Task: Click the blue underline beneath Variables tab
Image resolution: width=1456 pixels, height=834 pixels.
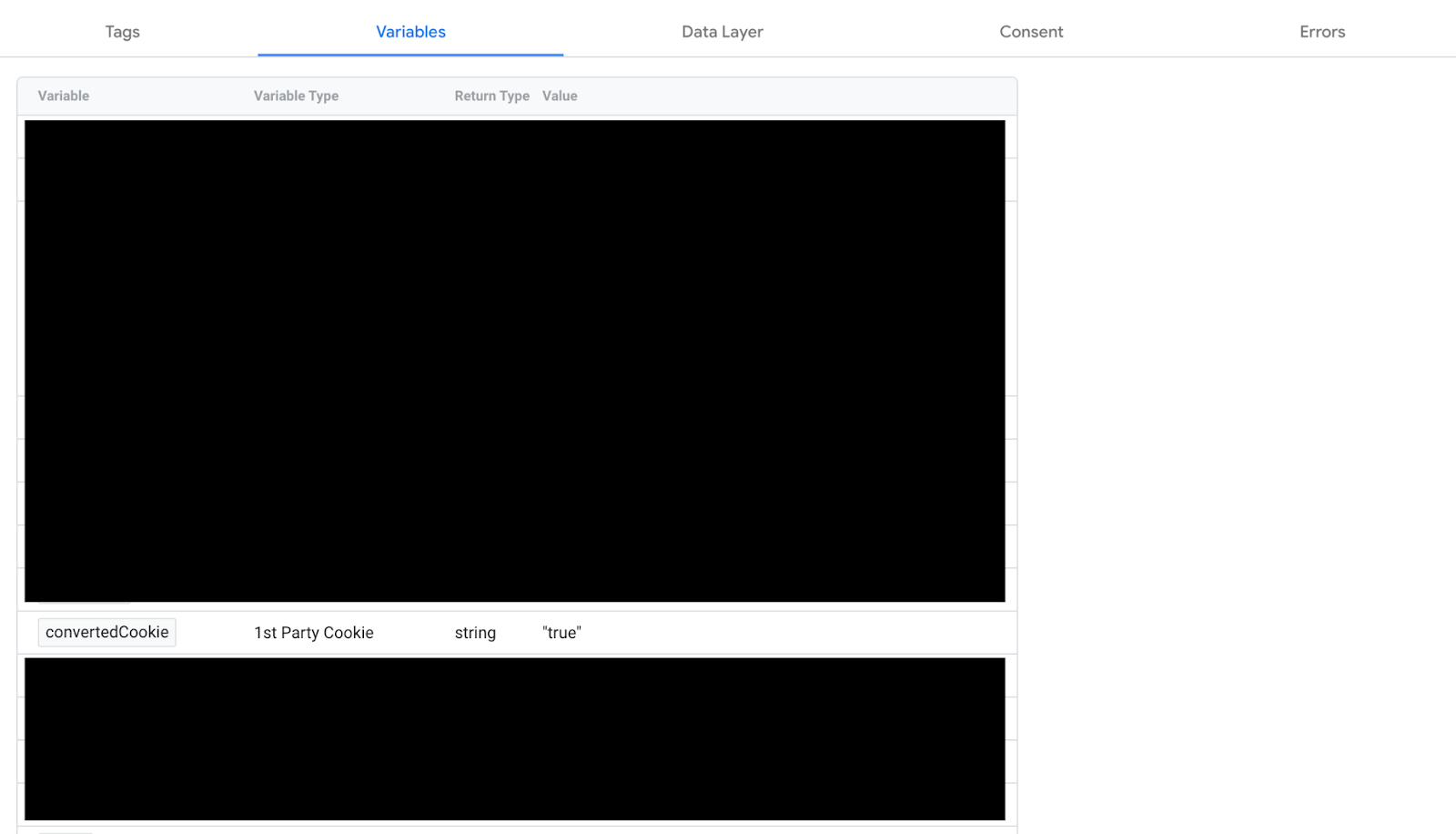Action: point(410,55)
